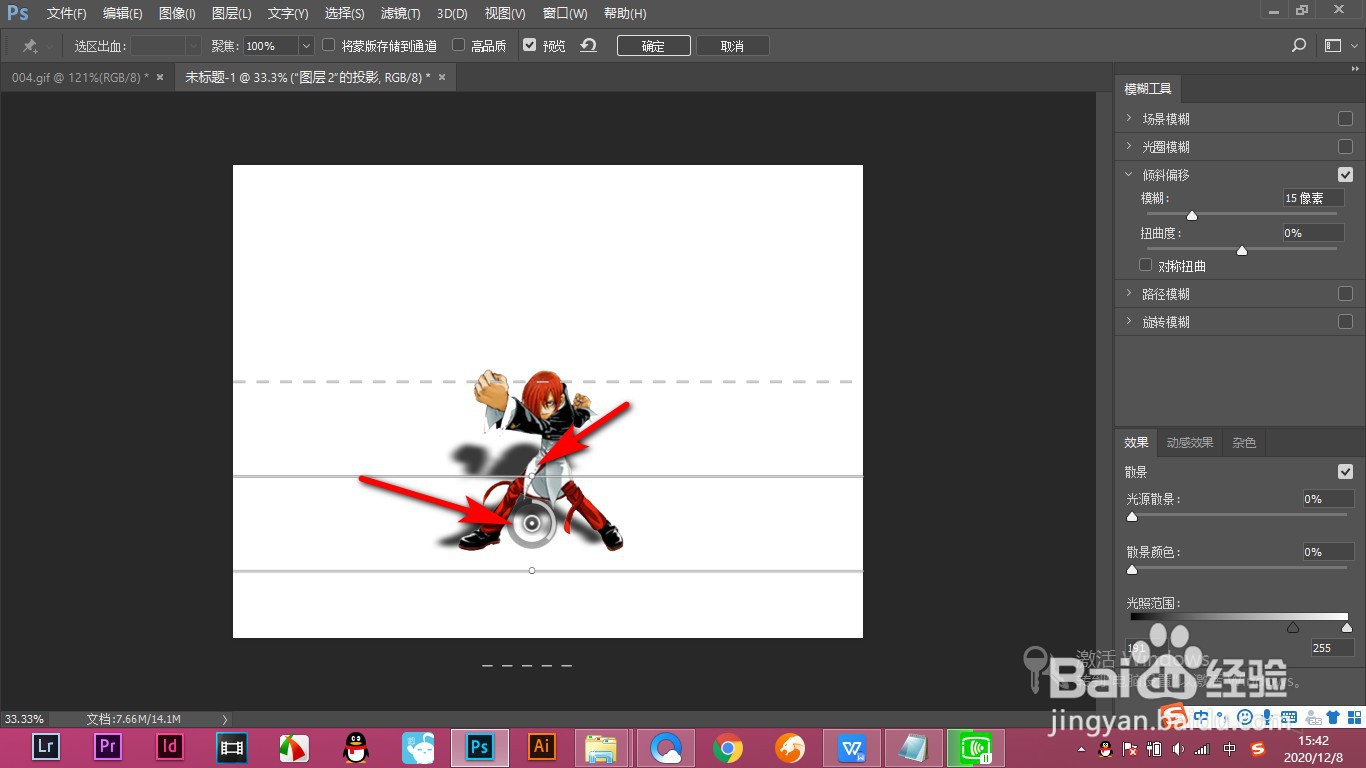Show hidden tray icons arrow

coord(1081,749)
